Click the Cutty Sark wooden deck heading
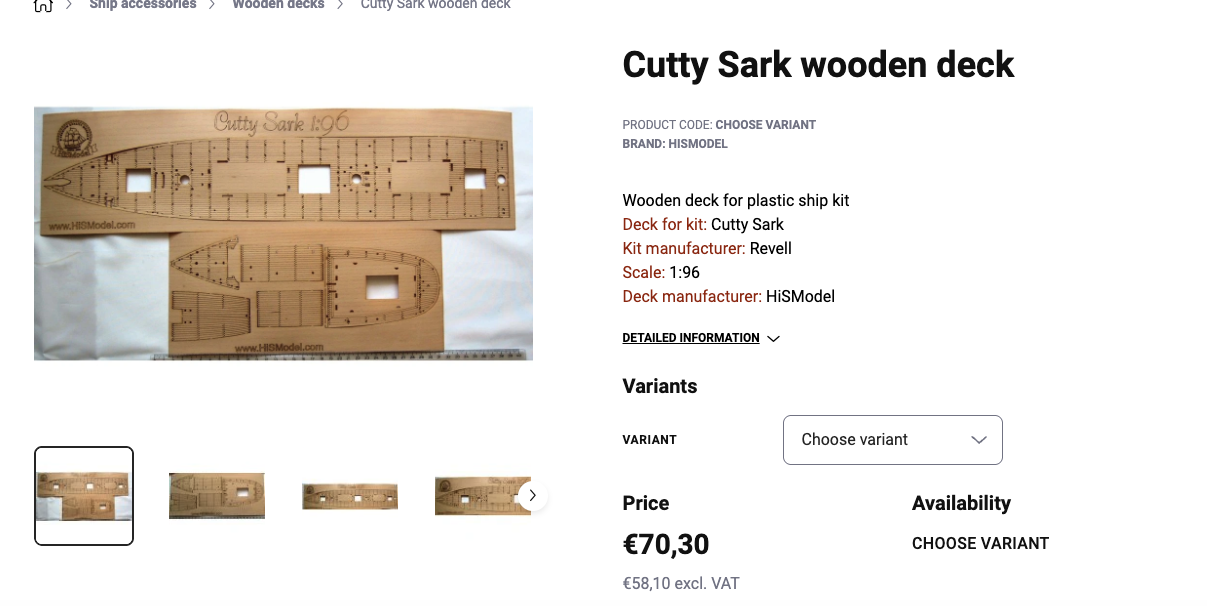 pyautogui.click(x=818, y=65)
